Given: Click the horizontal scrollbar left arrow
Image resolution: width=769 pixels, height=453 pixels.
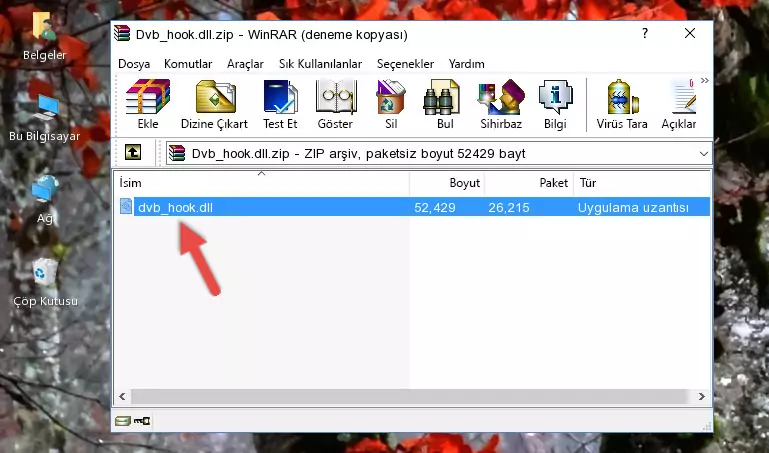Looking at the screenshot, I should [x=123, y=396].
